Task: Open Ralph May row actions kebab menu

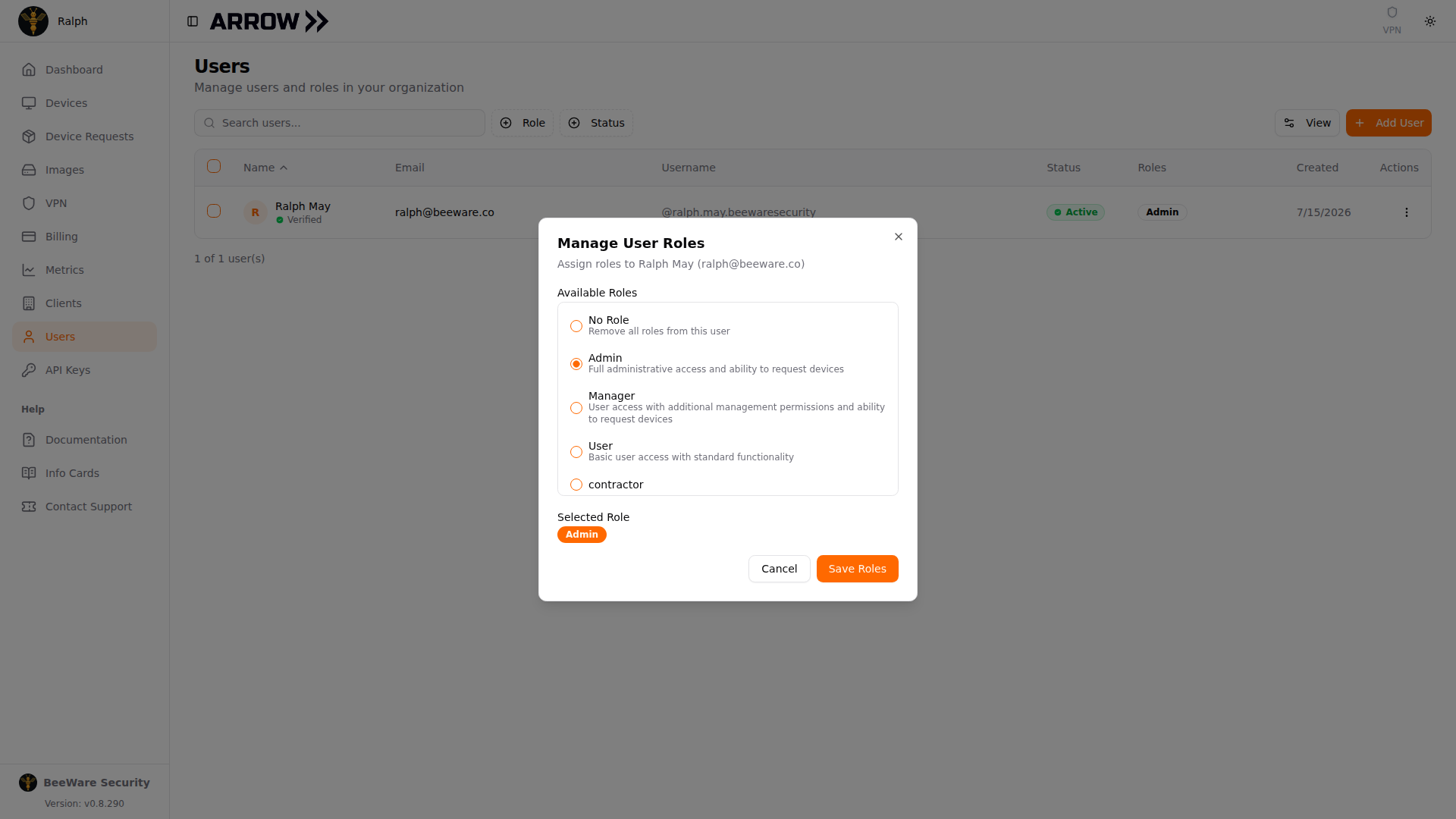Action: [1406, 212]
